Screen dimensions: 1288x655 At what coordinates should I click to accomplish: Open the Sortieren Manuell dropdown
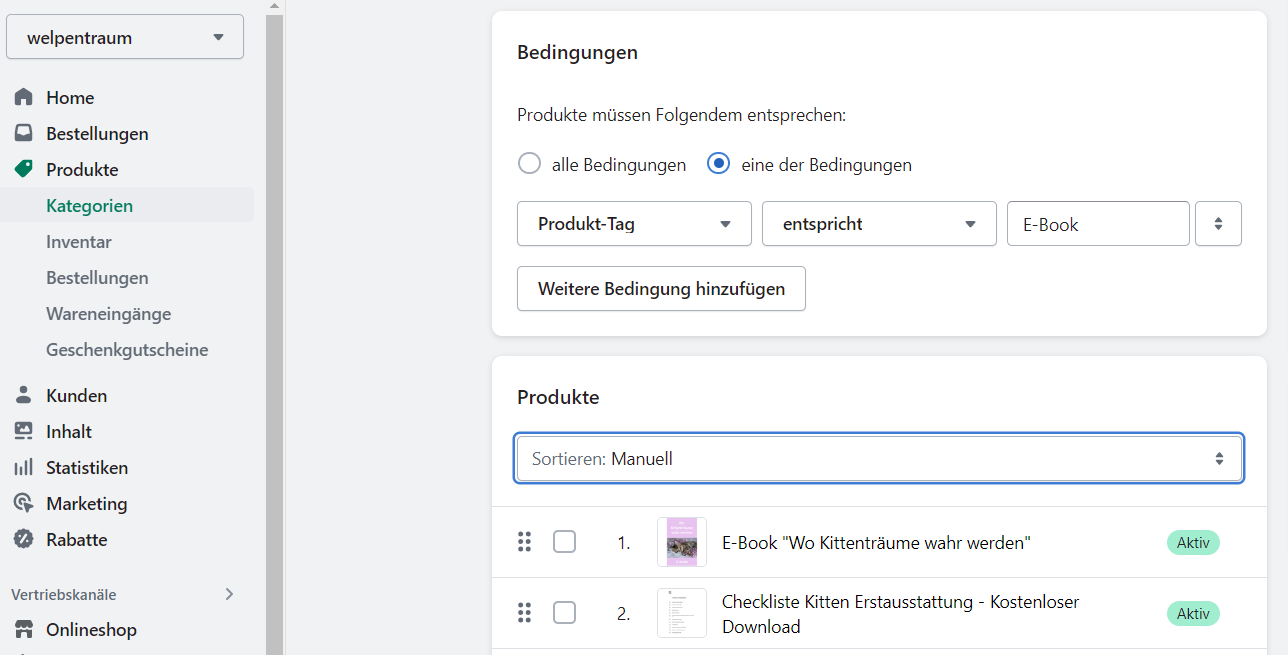tap(879, 459)
